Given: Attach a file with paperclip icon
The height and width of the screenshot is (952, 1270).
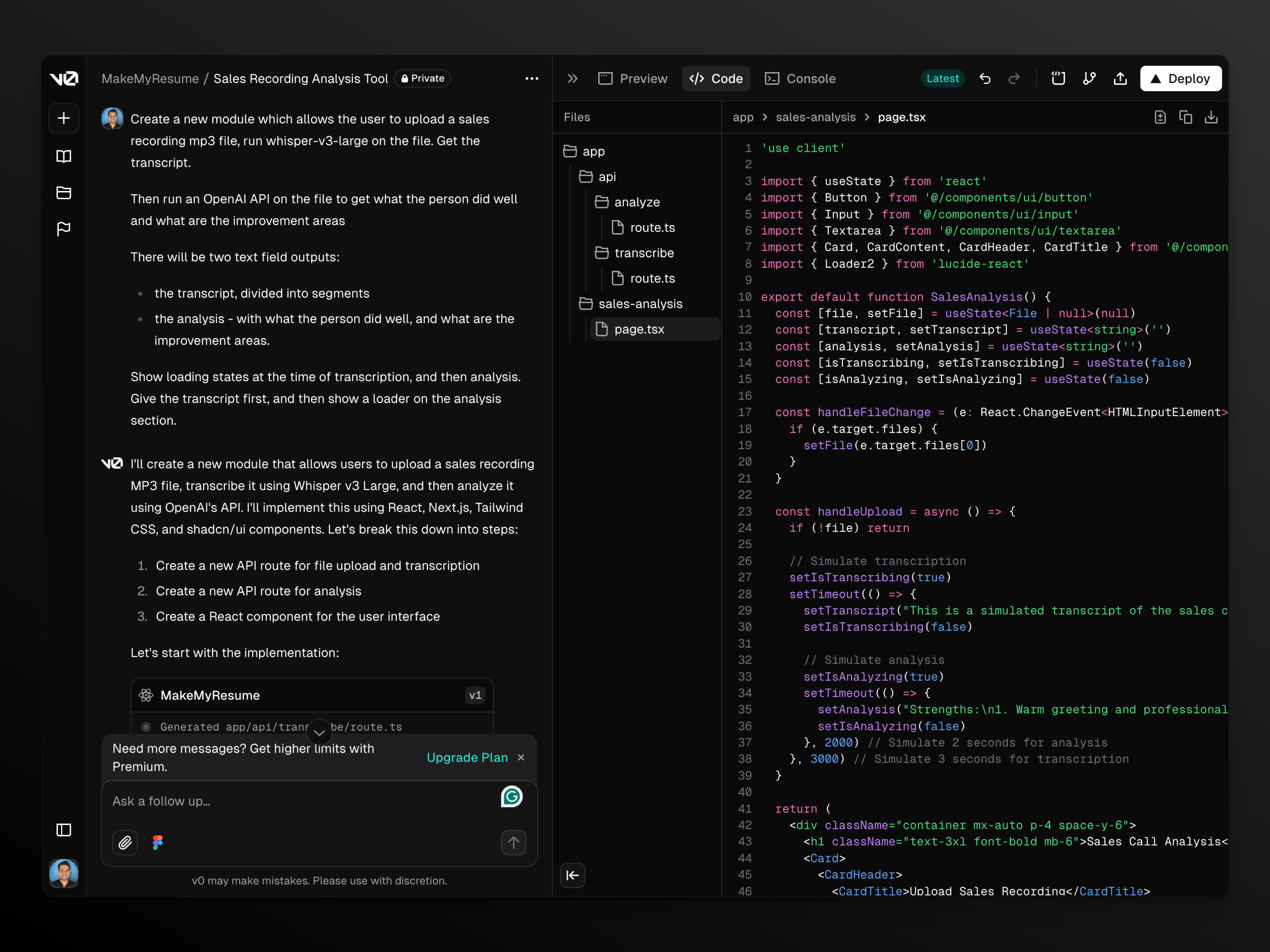Looking at the screenshot, I should (x=125, y=842).
